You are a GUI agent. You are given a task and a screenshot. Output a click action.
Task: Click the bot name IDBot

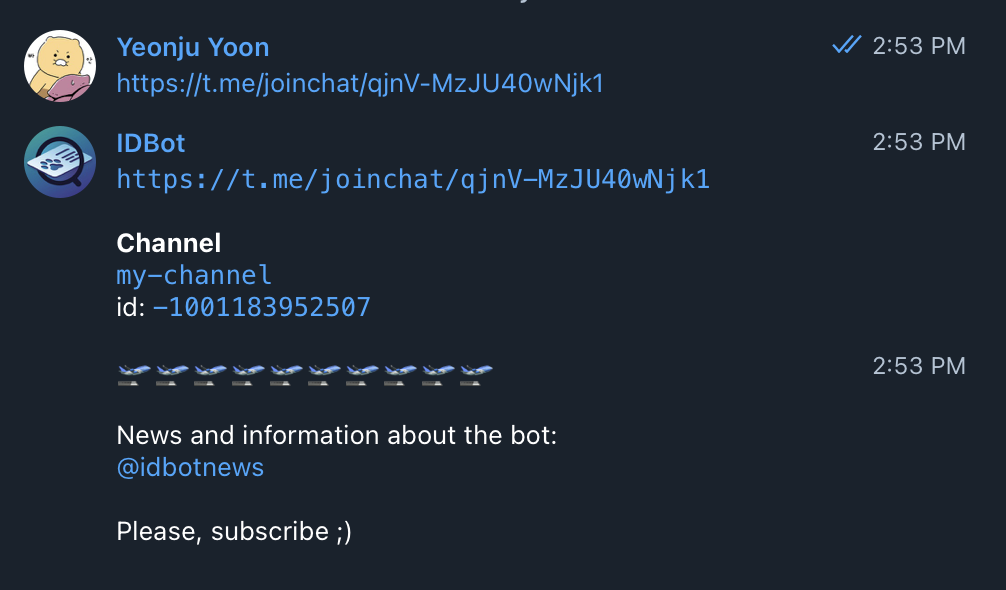coord(150,143)
